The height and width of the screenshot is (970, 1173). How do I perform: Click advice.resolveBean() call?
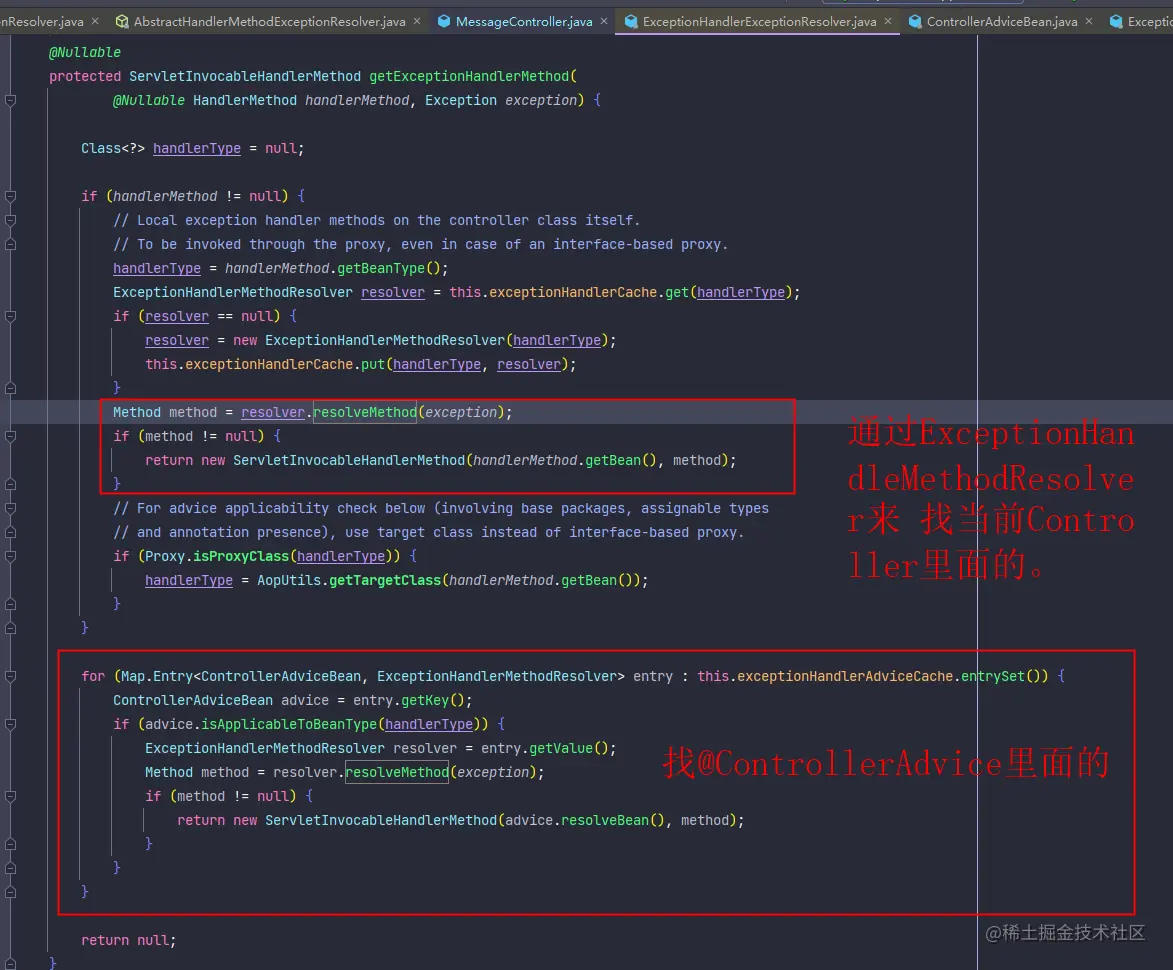tap(585, 820)
